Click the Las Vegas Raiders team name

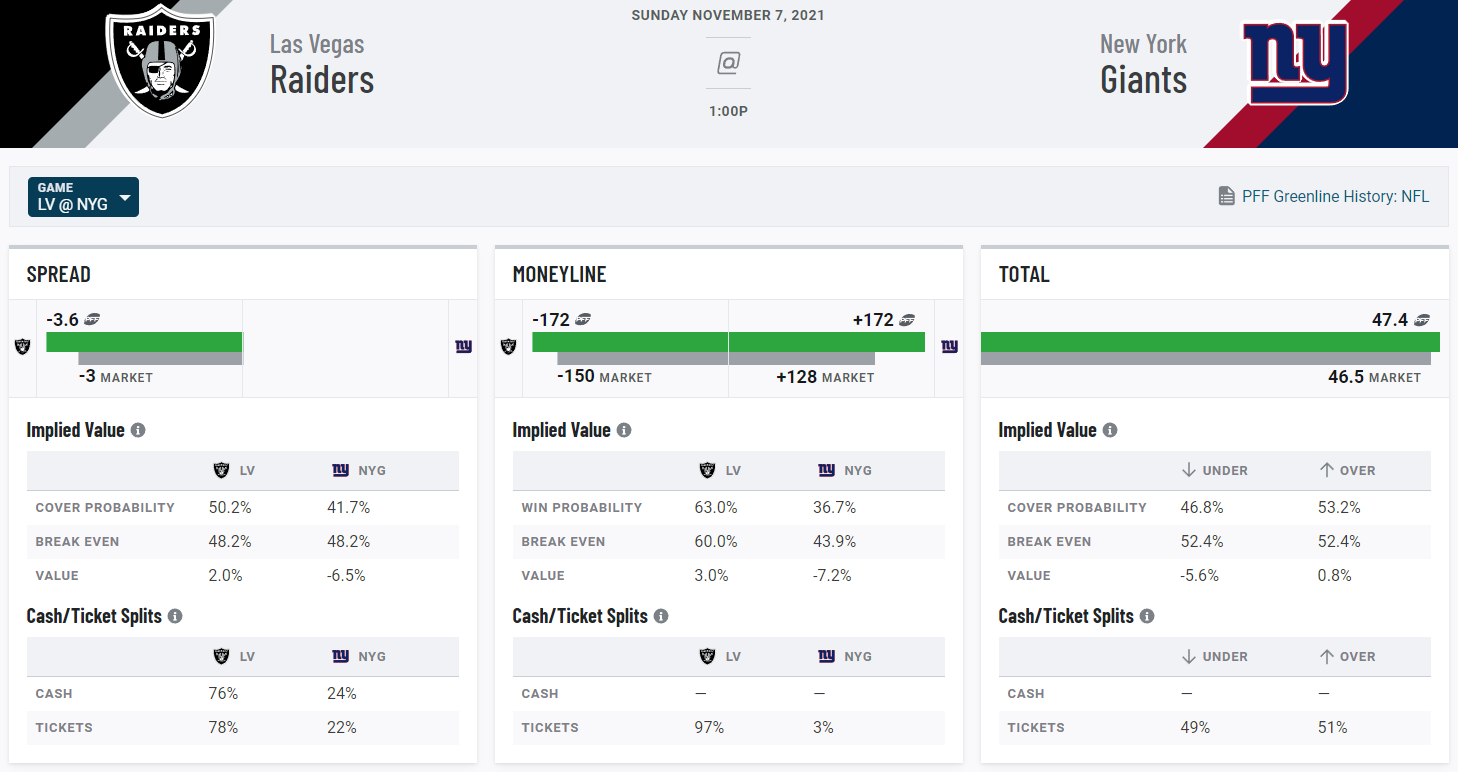322,64
